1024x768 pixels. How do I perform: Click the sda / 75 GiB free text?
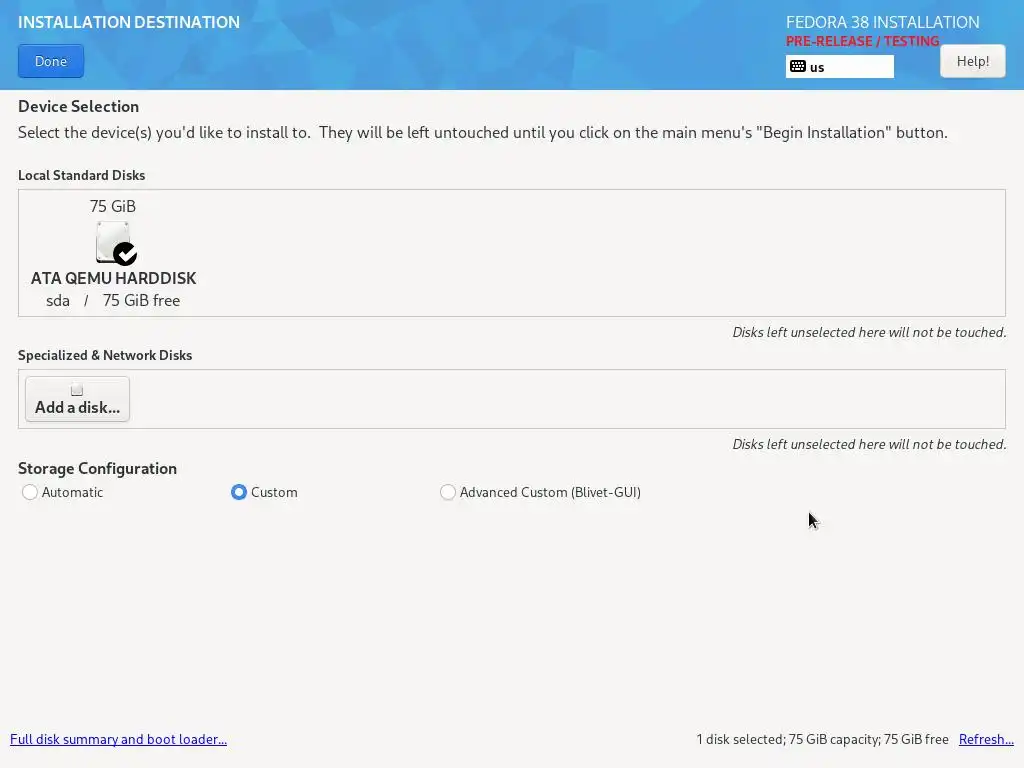point(113,300)
